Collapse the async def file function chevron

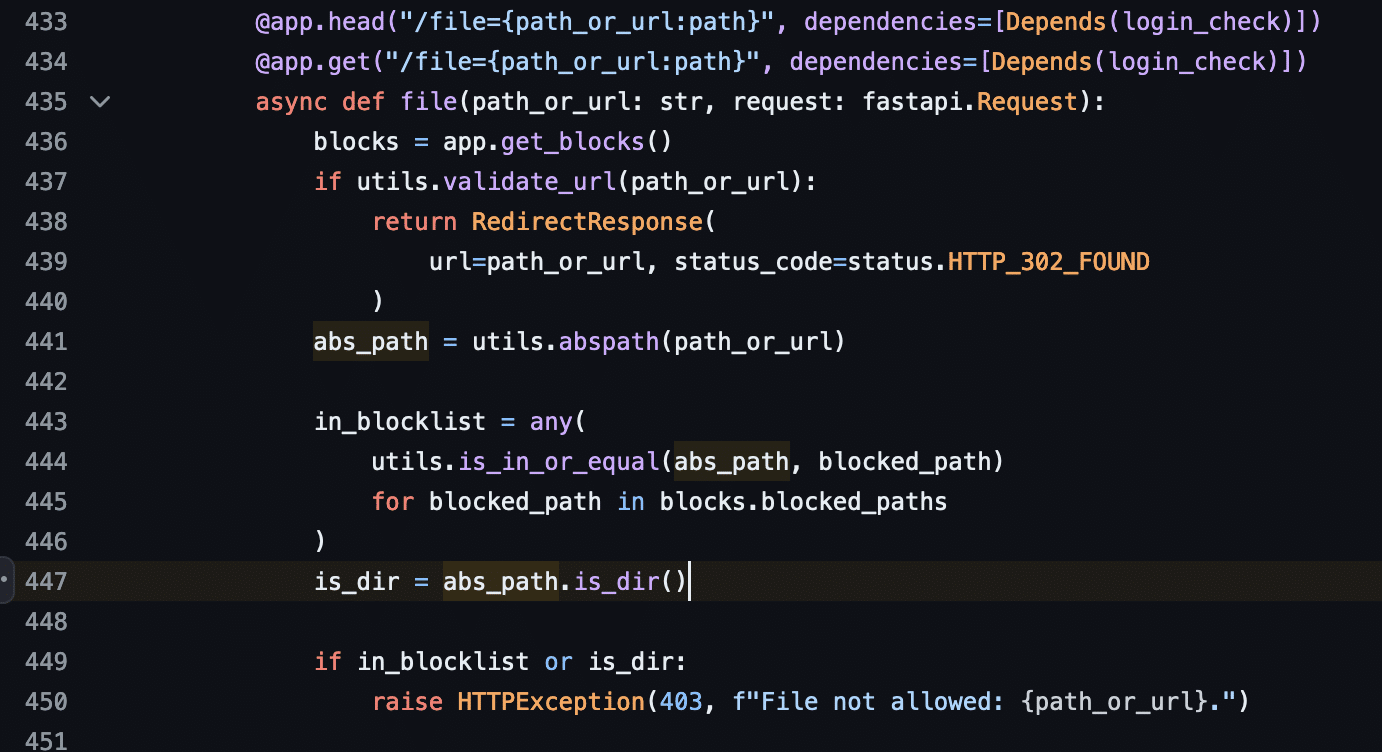click(100, 101)
